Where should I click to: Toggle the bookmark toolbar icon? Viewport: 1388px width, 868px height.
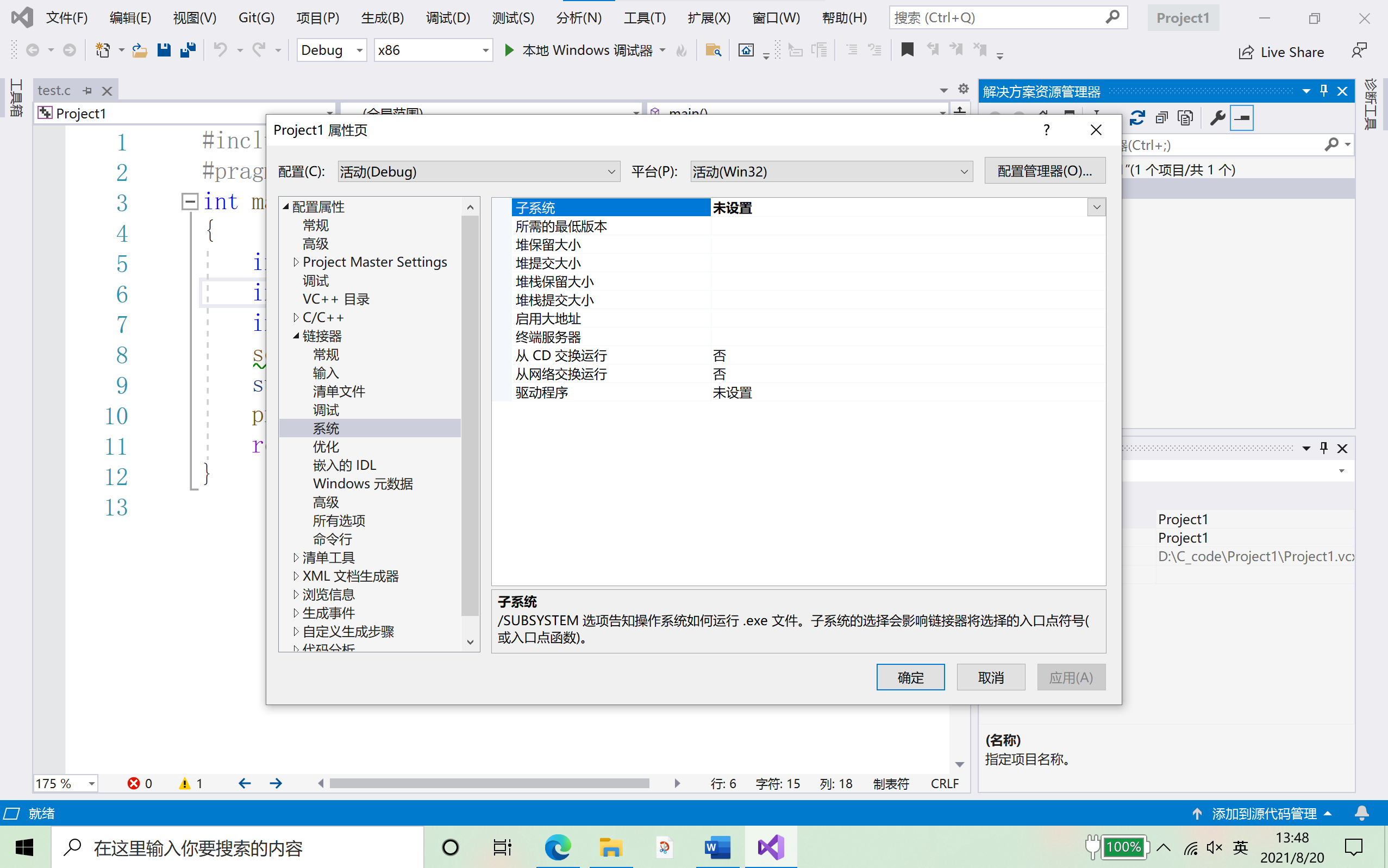click(908, 50)
